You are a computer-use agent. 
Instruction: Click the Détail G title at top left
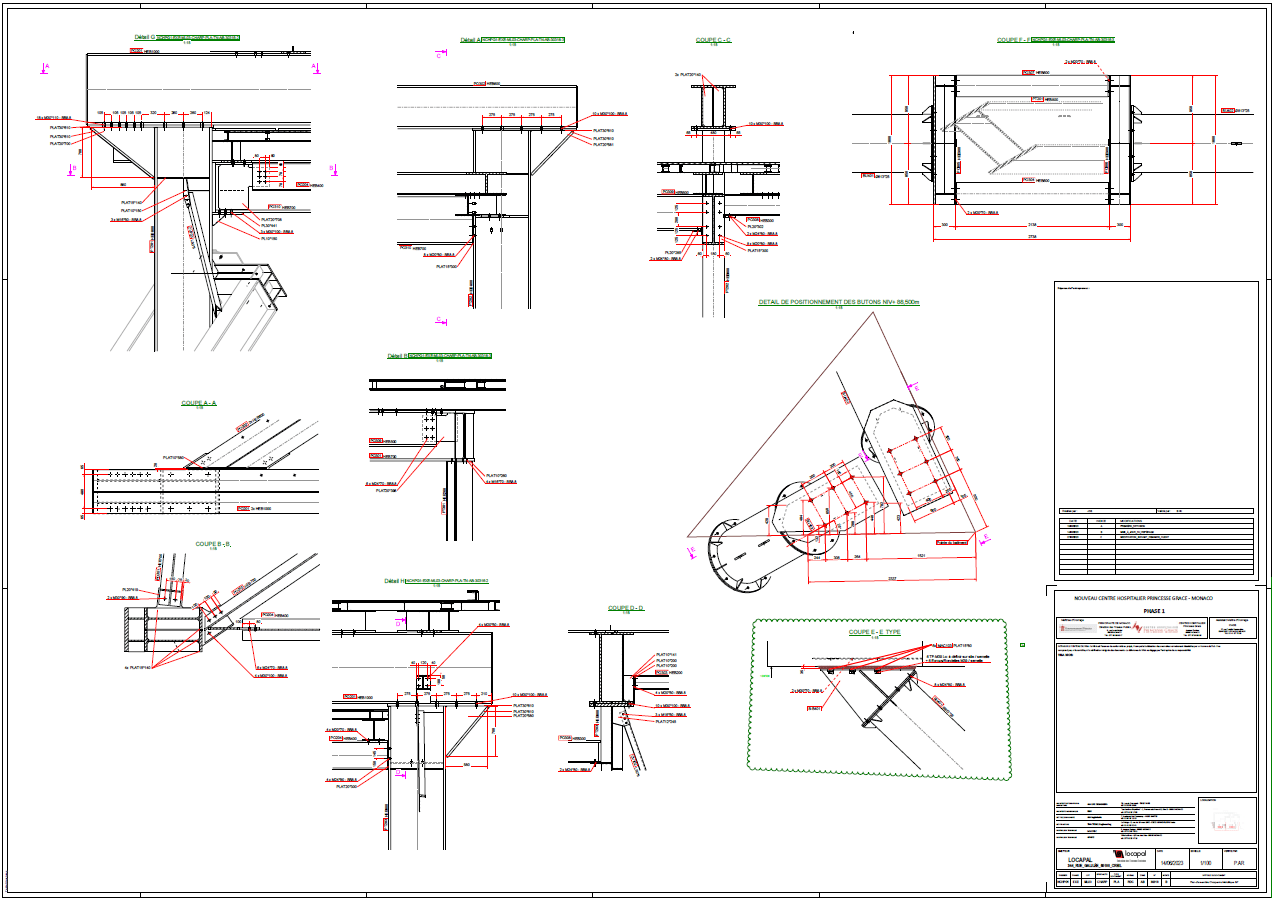click(x=145, y=37)
